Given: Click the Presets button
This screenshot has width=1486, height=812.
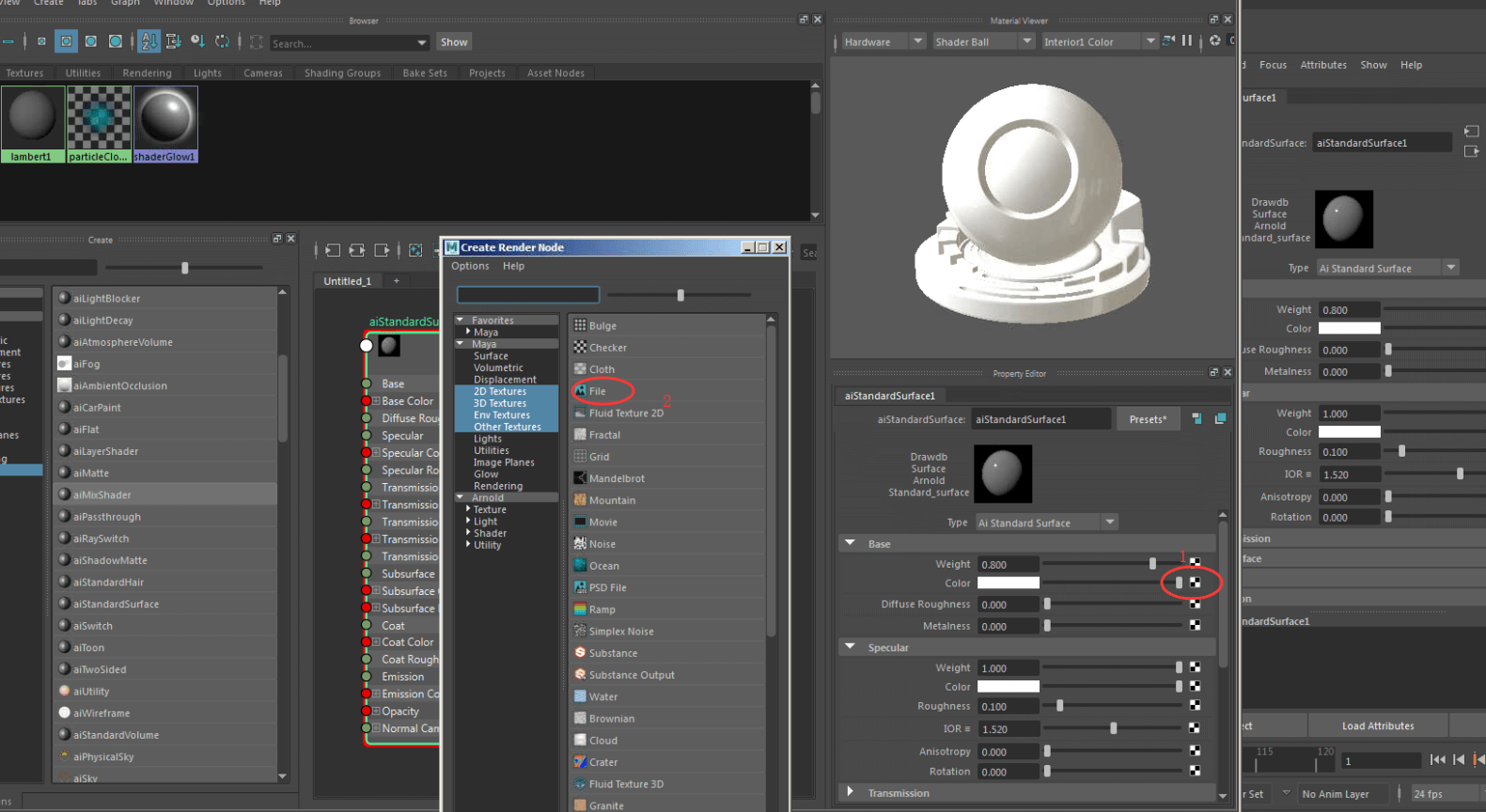Looking at the screenshot, I should [1148, 419].
